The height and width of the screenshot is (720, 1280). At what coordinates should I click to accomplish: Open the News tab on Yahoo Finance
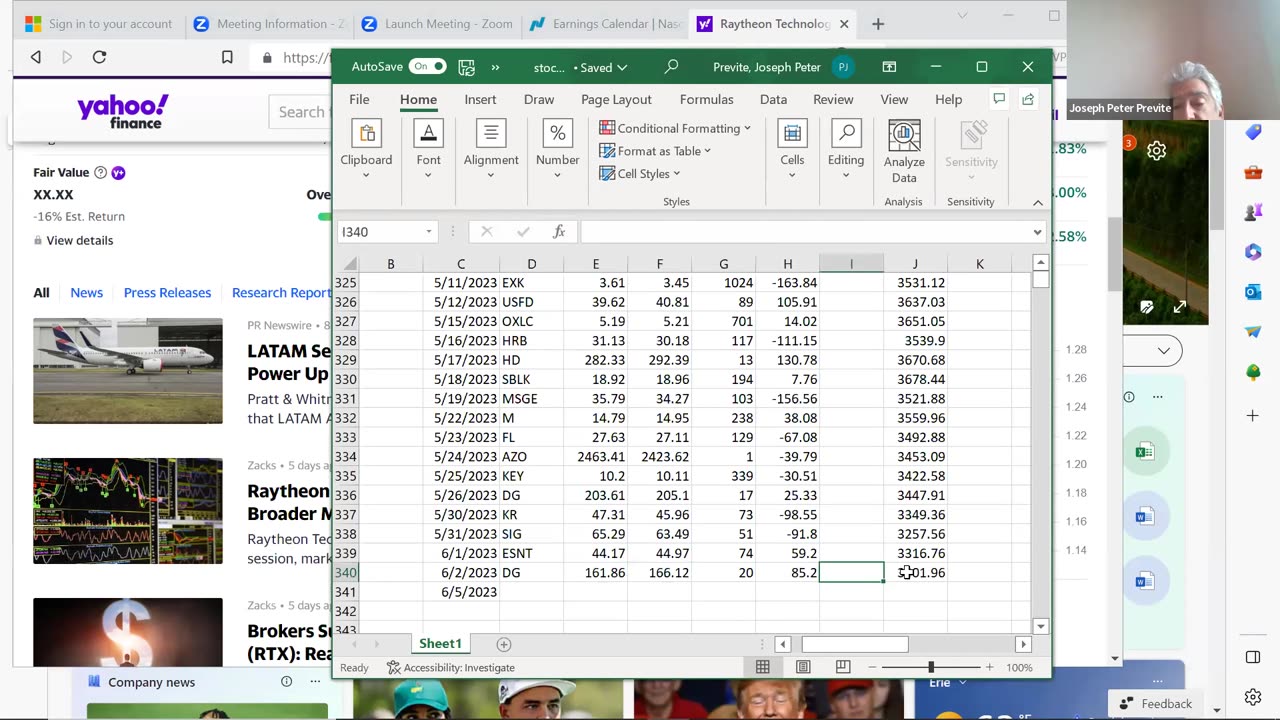point(86,293)
